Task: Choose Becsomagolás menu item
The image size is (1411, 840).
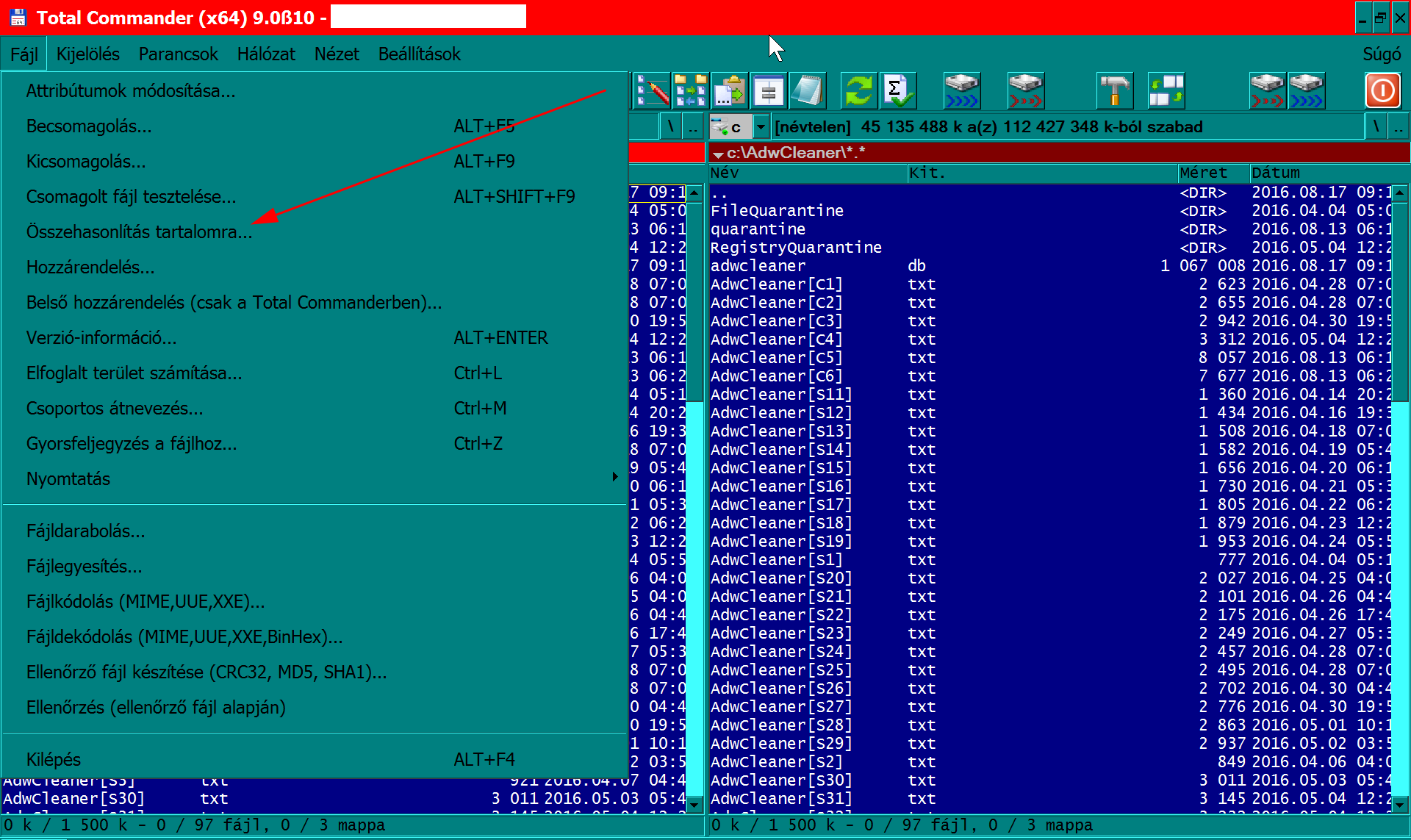Action: (315, 126)
